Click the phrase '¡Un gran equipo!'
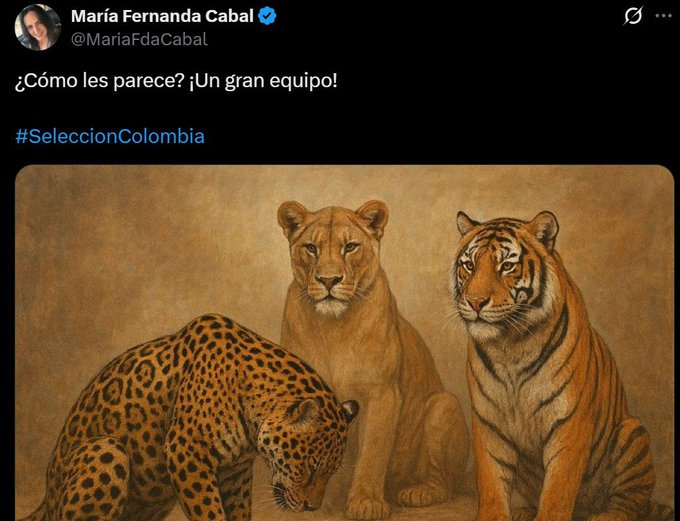 pos(263,82)
